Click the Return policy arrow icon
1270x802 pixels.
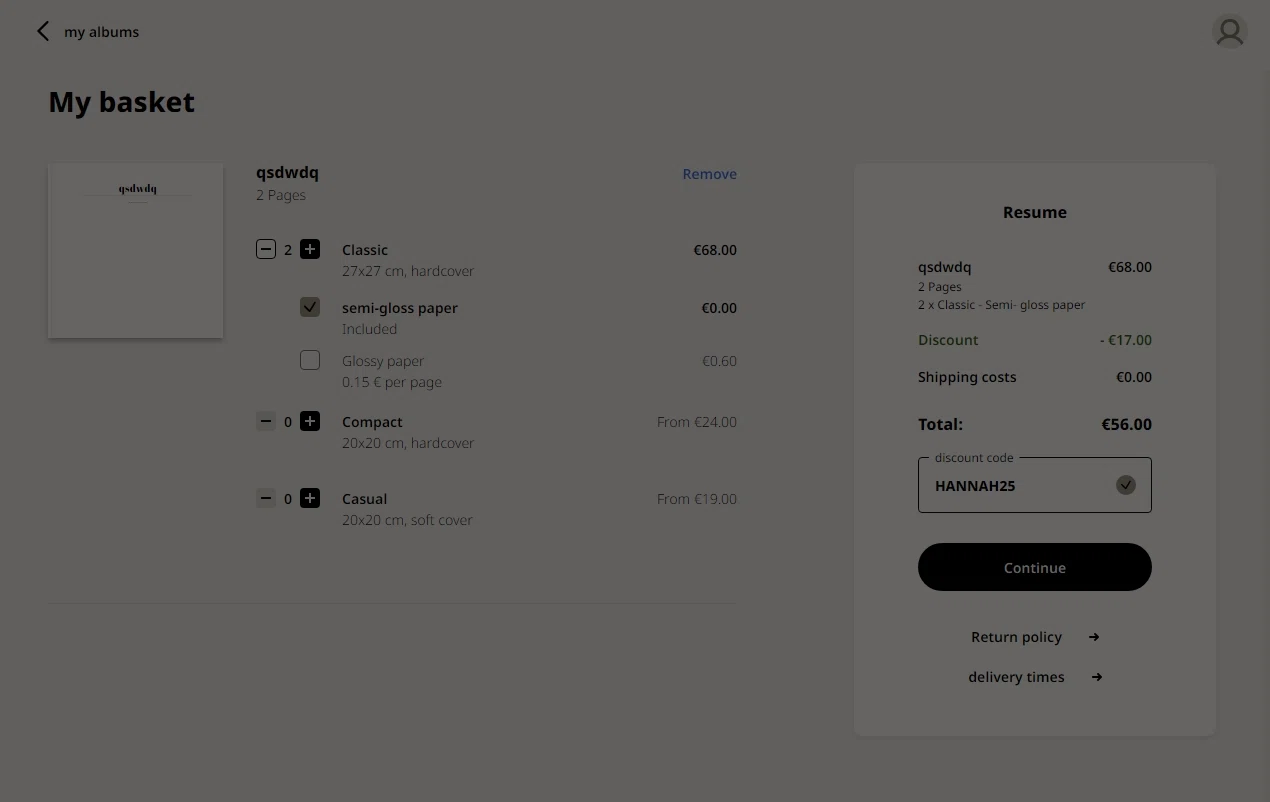1094,637
